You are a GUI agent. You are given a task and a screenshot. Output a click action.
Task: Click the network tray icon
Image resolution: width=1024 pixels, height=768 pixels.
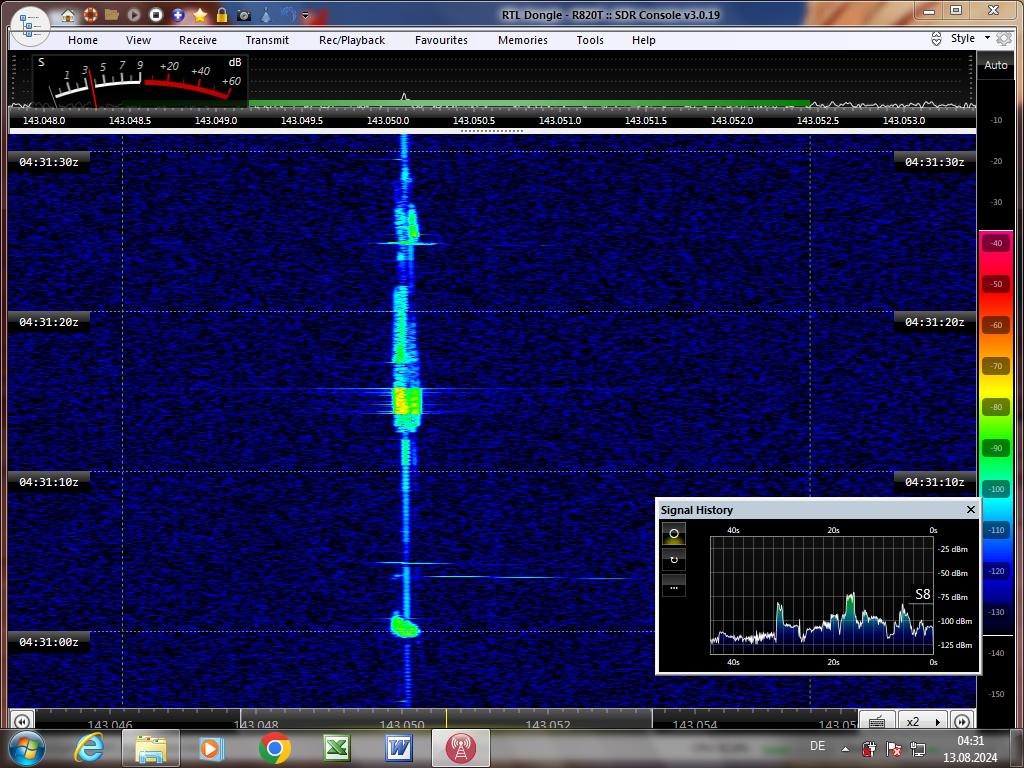click(918, 748)
